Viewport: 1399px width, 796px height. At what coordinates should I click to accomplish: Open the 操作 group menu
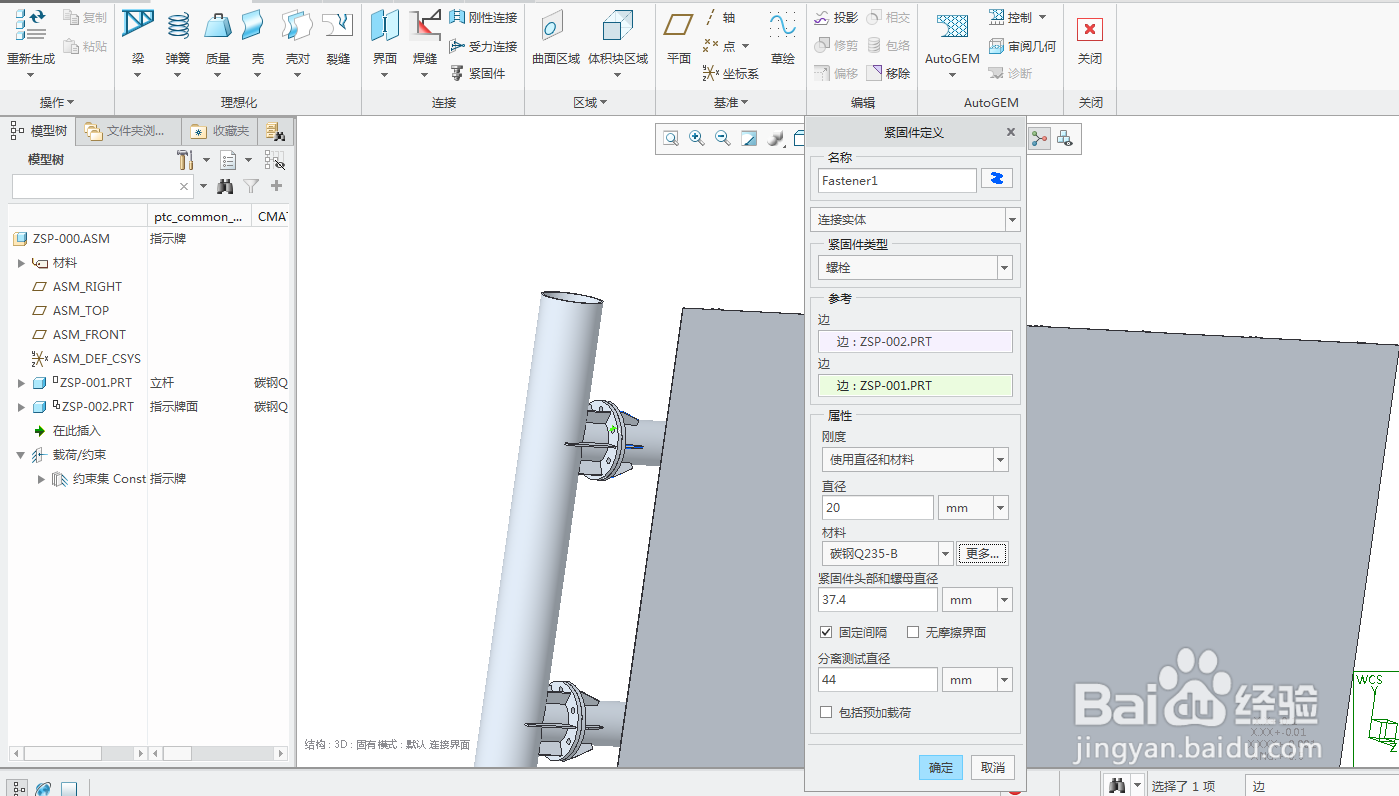point(57,102)
